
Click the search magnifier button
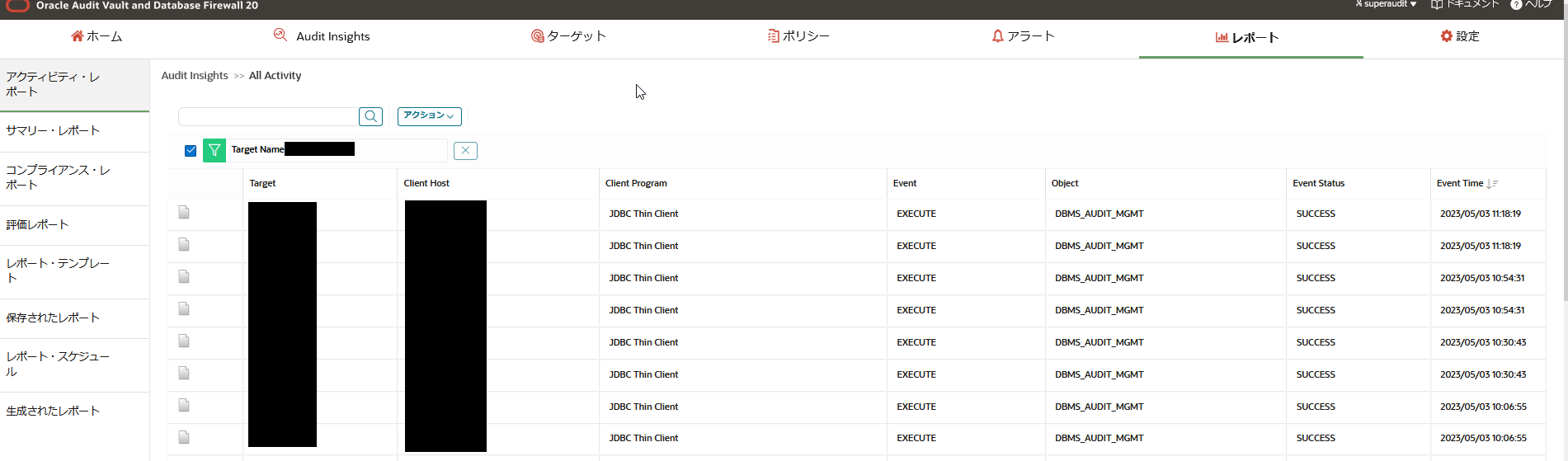click(371, 116)
